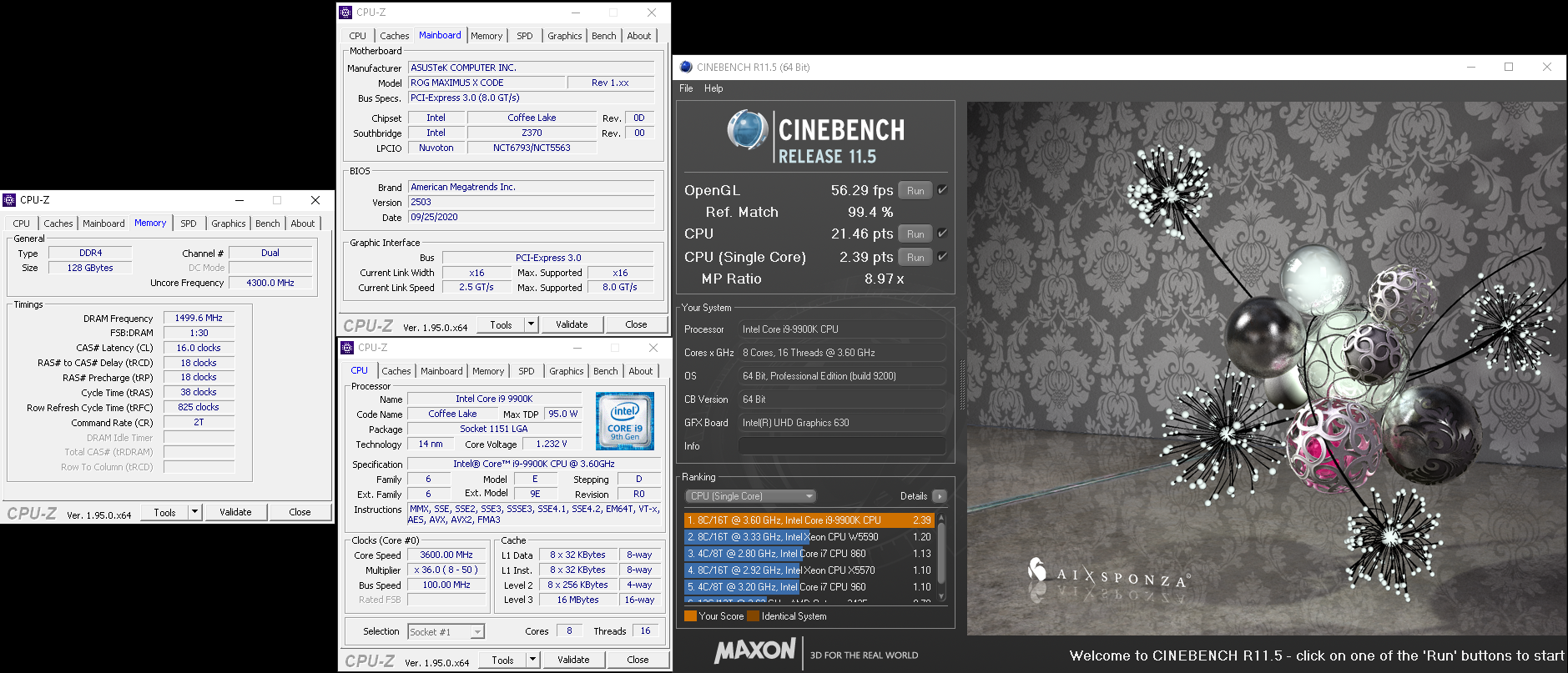This screenshot has width=1568, height=673.
Task: Click the Info input field in Your System
Action: point(842,446)
